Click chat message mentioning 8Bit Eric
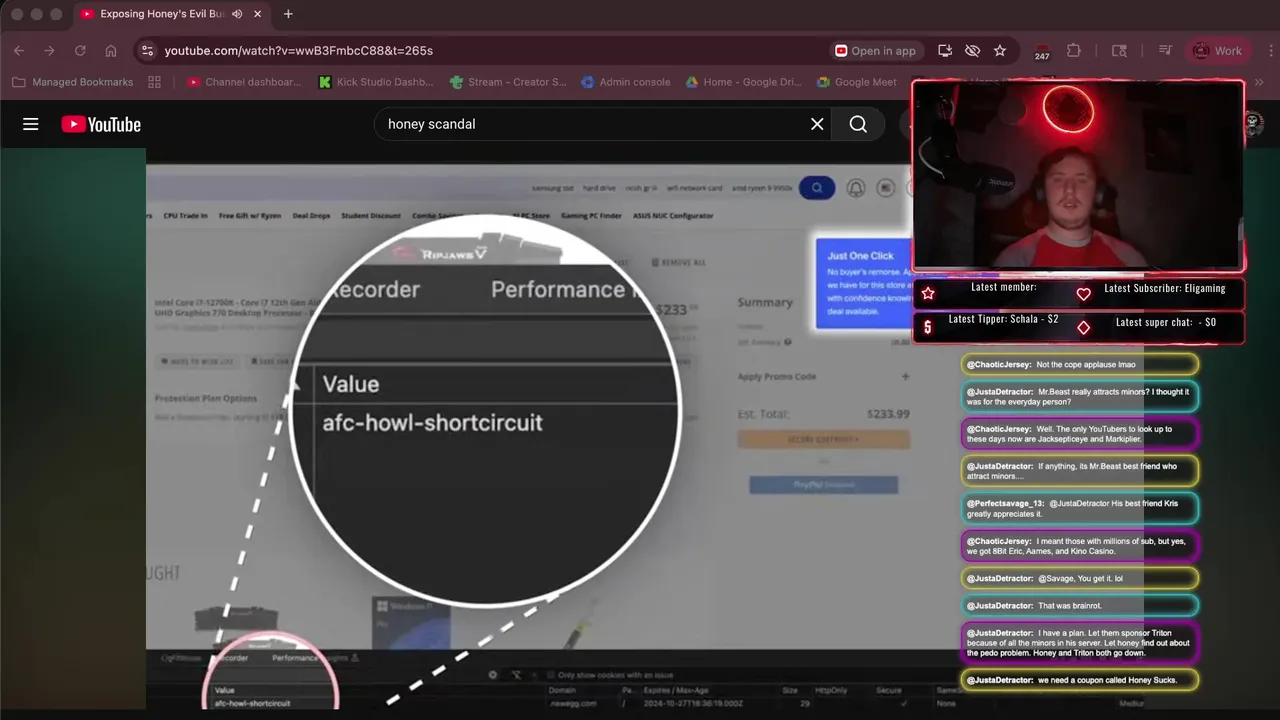 tap(1080, 546)
